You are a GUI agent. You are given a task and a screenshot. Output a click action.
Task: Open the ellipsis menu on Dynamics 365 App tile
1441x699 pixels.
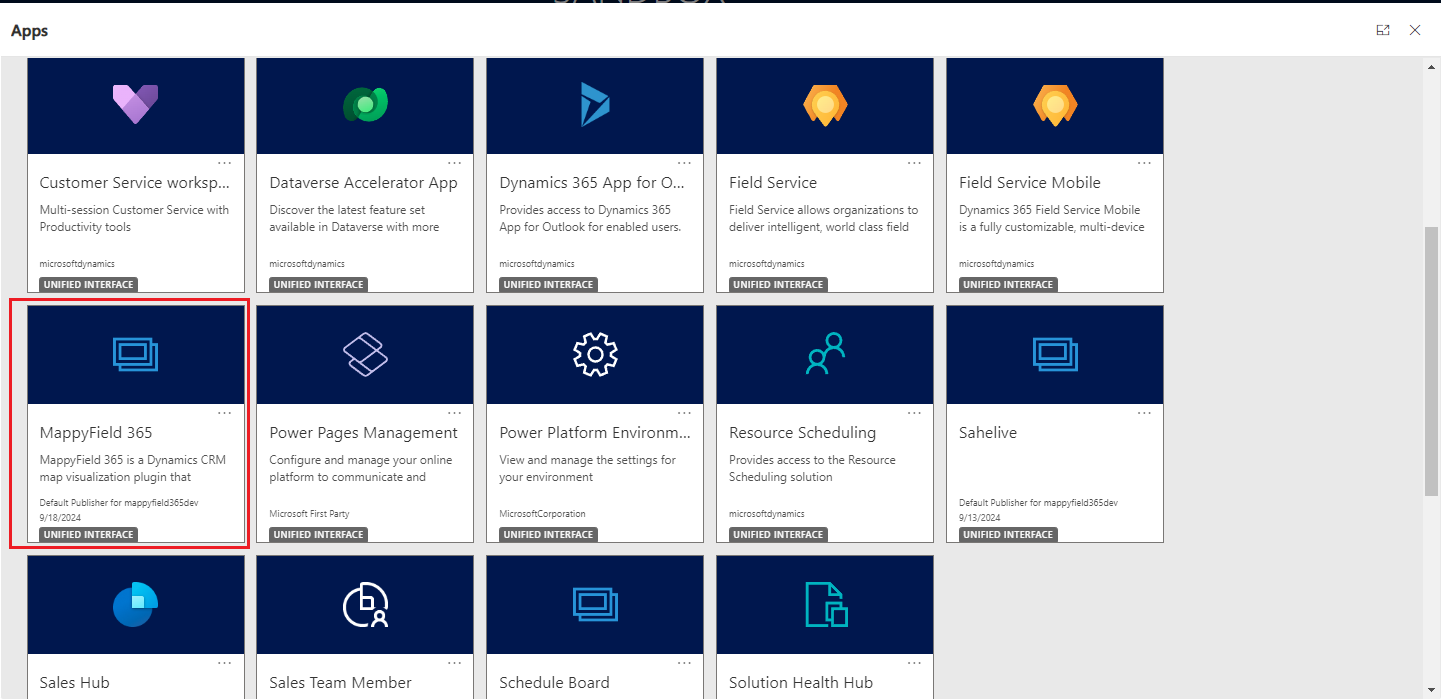point(685,163)
